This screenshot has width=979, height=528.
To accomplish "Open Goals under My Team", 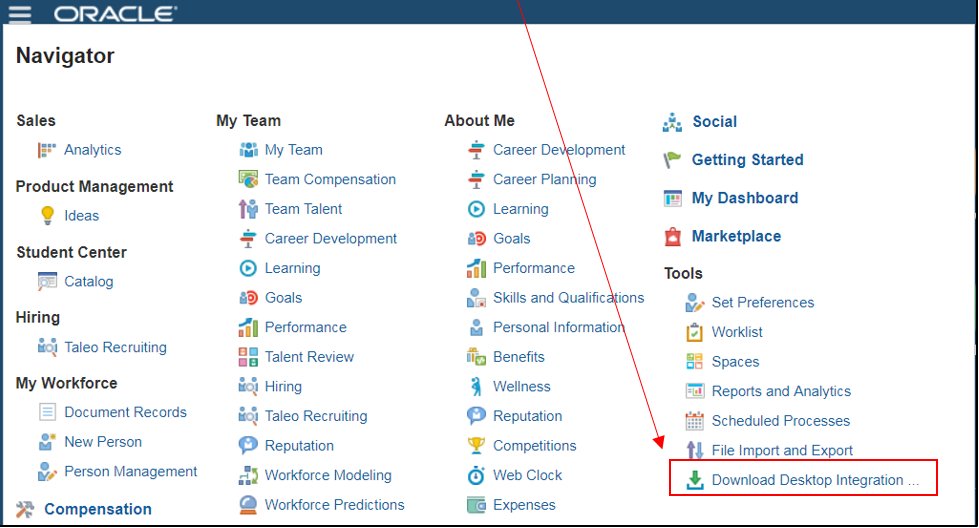I will [283, 298].
